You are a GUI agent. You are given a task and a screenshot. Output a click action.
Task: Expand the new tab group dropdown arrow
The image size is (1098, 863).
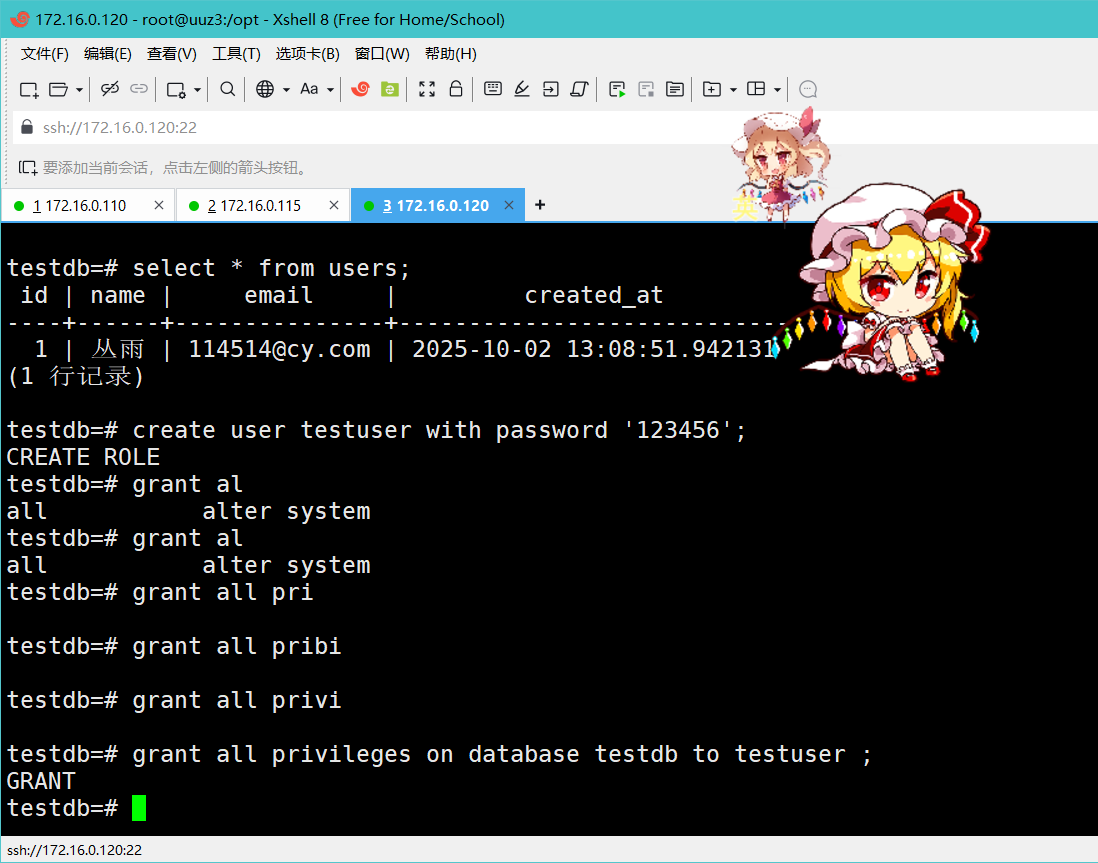(x=733, y=90)
